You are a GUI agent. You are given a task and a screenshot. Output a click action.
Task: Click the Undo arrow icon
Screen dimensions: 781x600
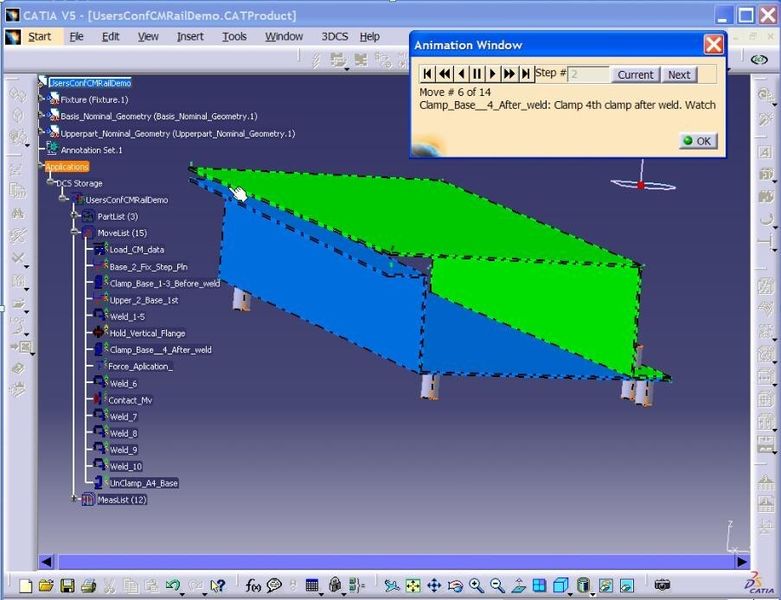coord(173,586)
